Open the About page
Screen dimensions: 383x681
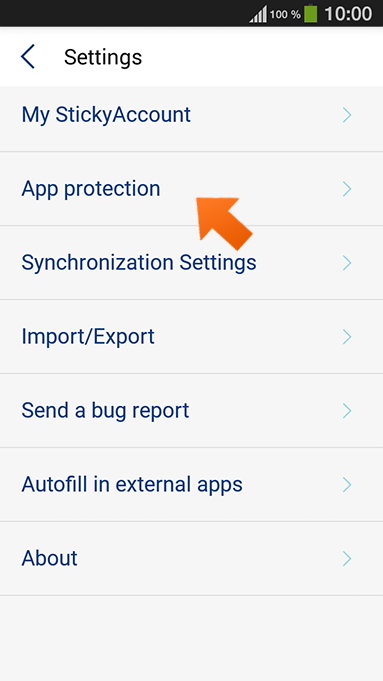pyautogui.click(x=192, y=558)
